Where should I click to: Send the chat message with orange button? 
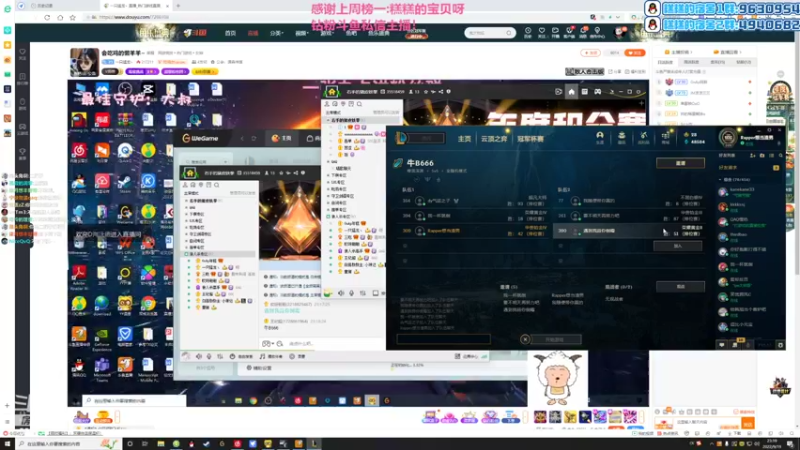click(x=748, y=423)
